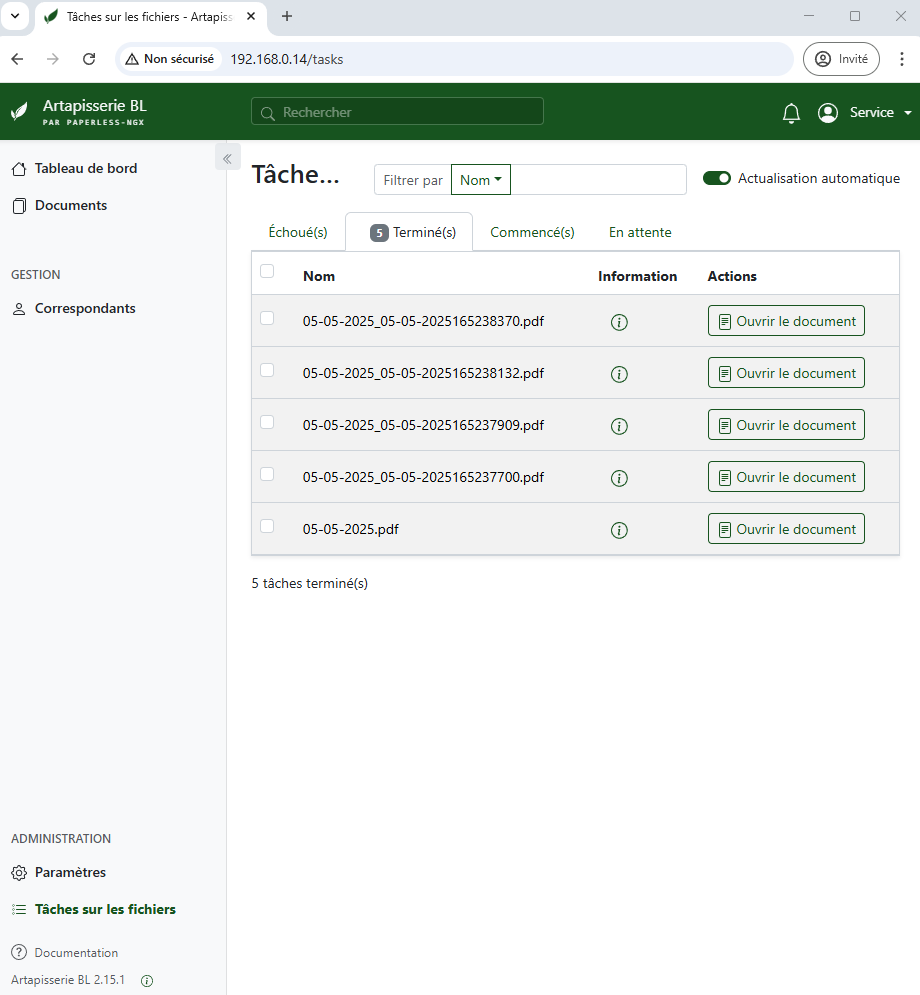Click the notification bell icon
920x995 pixels.
(791, 113)
